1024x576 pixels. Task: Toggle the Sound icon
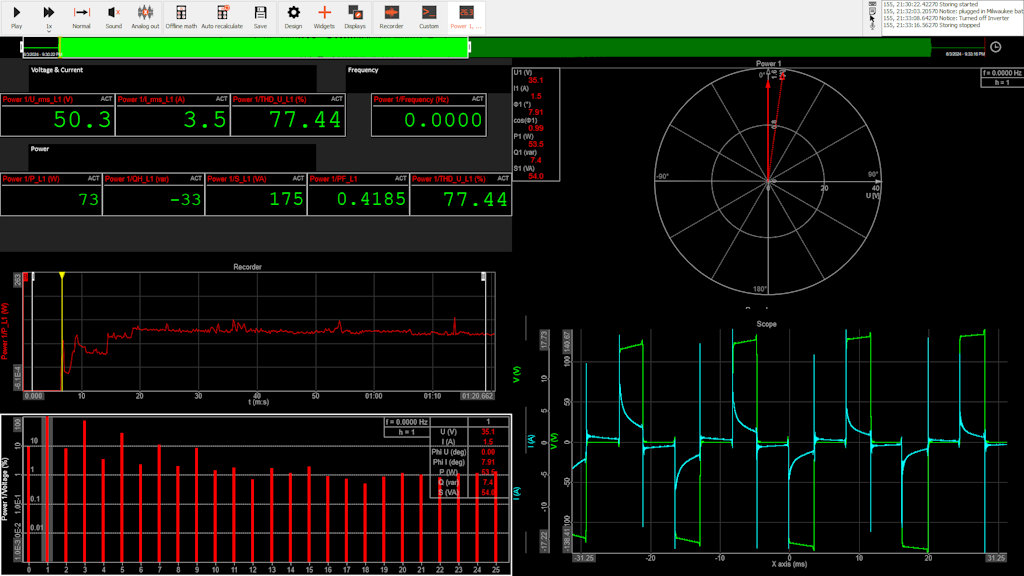point(114,17)
